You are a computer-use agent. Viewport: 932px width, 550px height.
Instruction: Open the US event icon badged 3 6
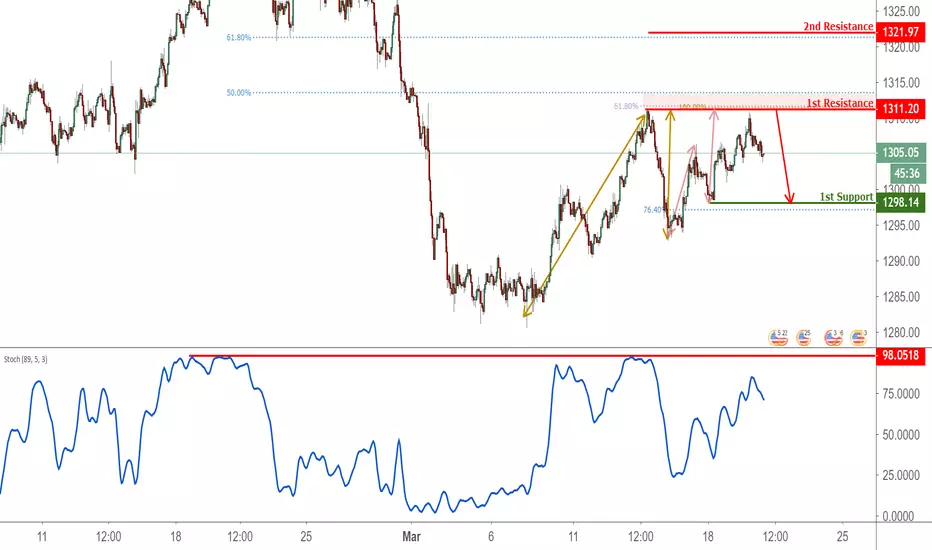(x=833, y=338)
